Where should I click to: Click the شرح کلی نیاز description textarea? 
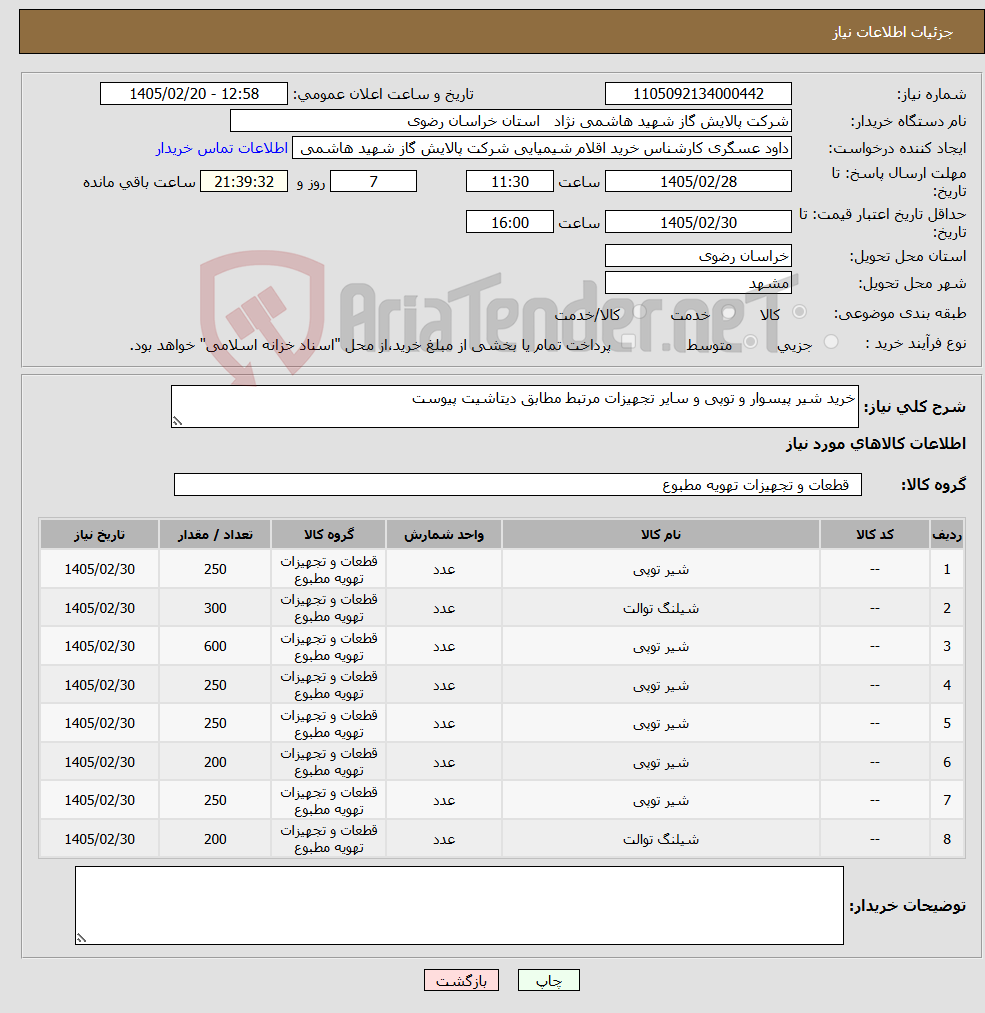click(x=515, y=406)
